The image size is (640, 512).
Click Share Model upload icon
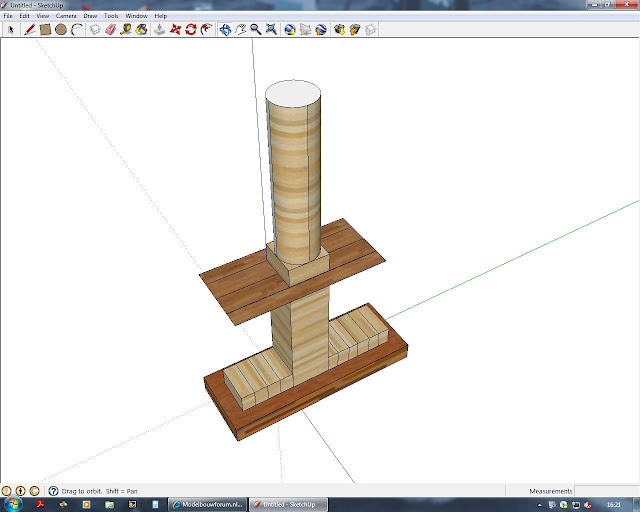355,29
